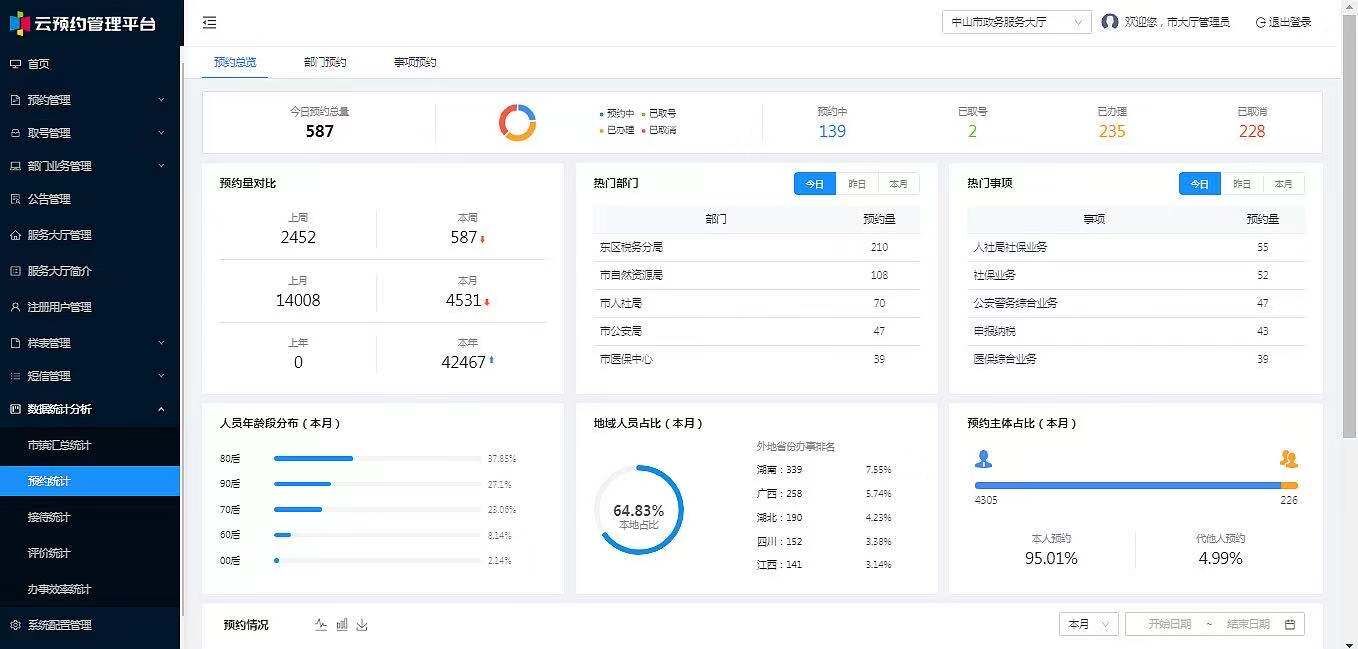Viewport: 1358px width, 649px height.
Task: Click the calendar icon in date range field
Action: (1290, 624)
